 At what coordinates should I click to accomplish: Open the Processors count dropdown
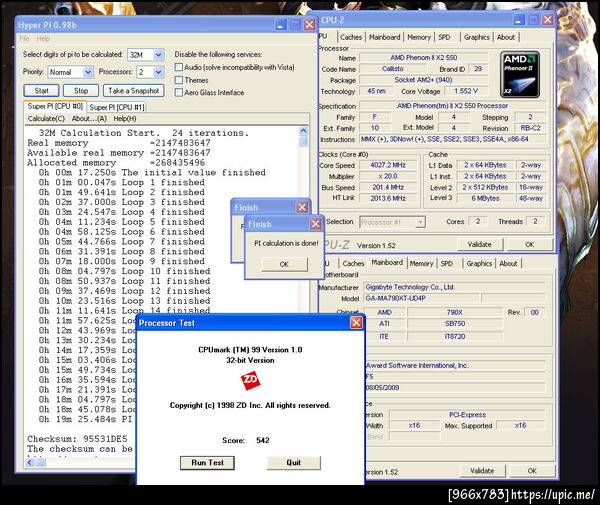tap(158, 72)
